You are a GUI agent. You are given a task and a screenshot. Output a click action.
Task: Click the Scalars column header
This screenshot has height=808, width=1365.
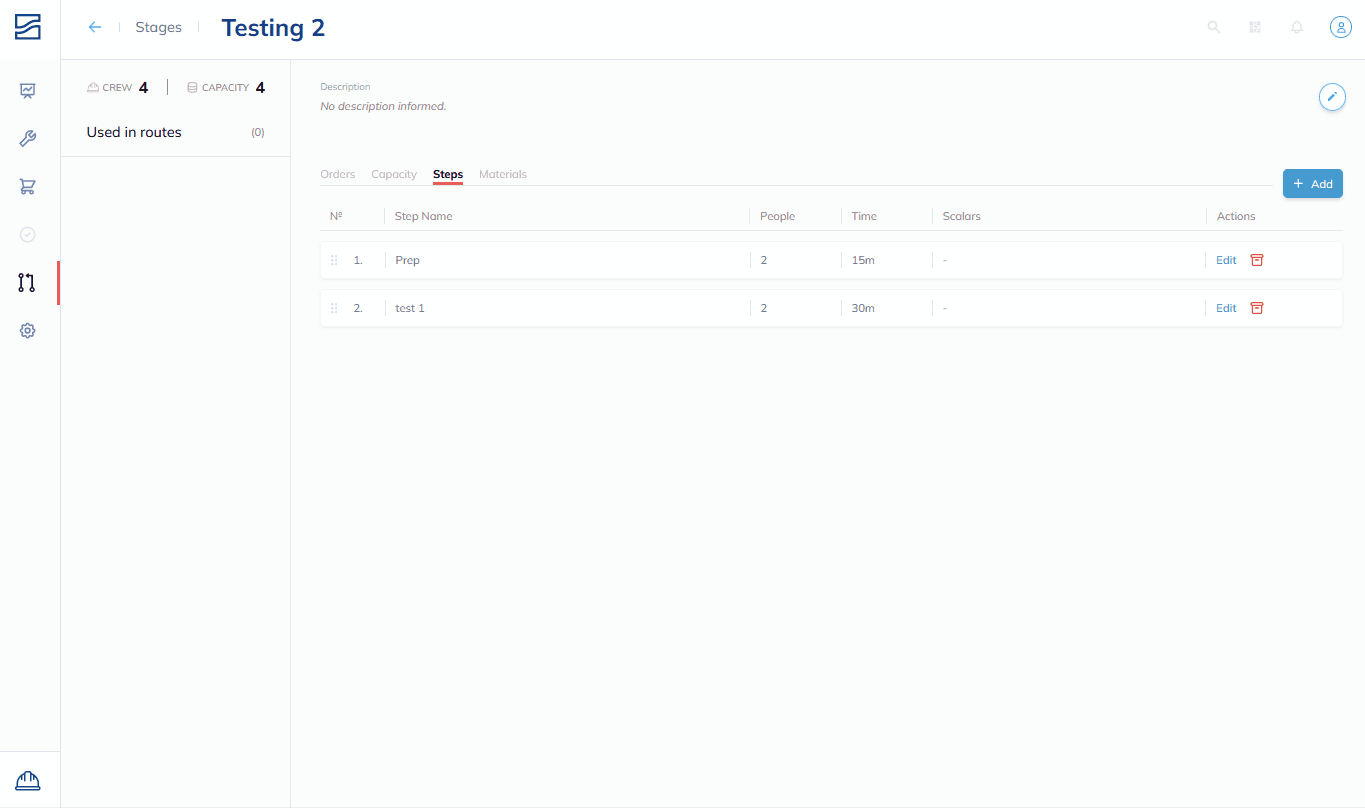(x=962, y=216)
